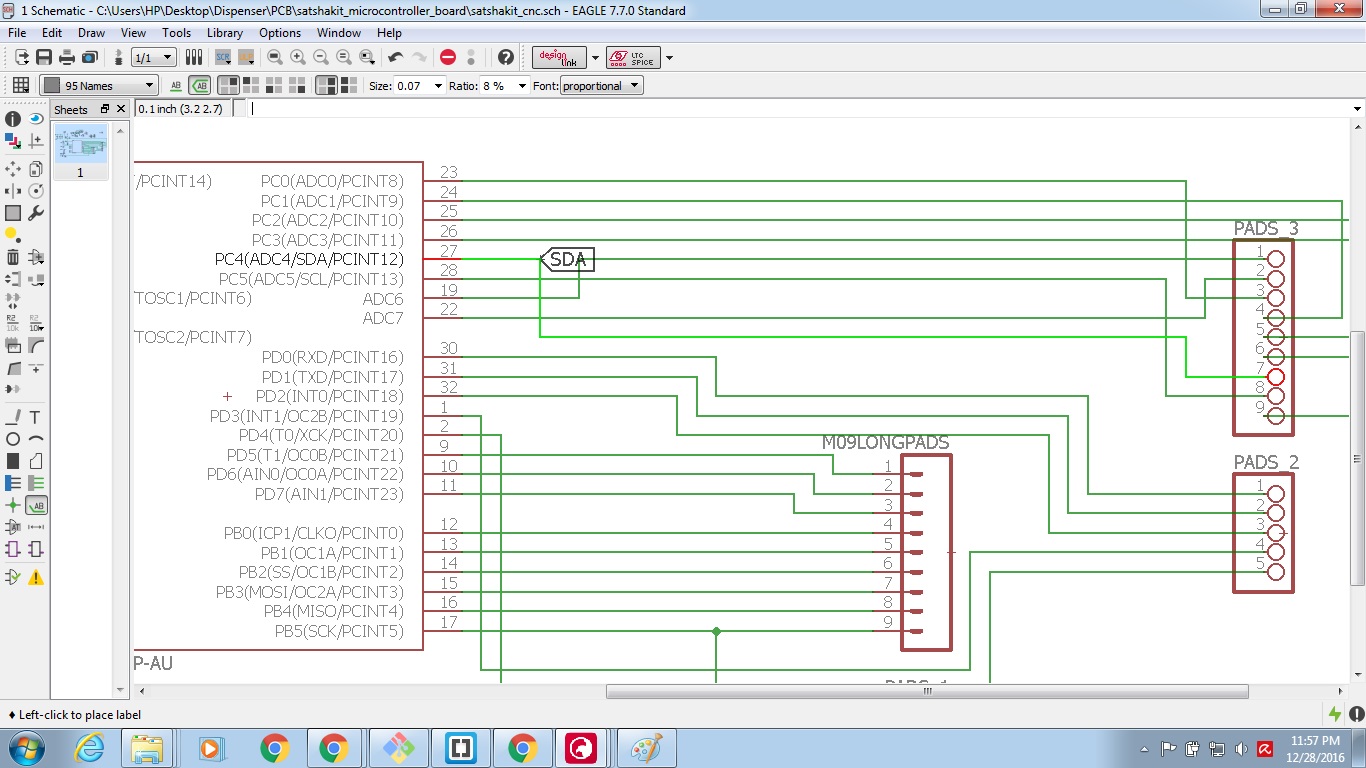Expand the command history dropdown arrow
1366x768 pixels.
point(1357,109)
